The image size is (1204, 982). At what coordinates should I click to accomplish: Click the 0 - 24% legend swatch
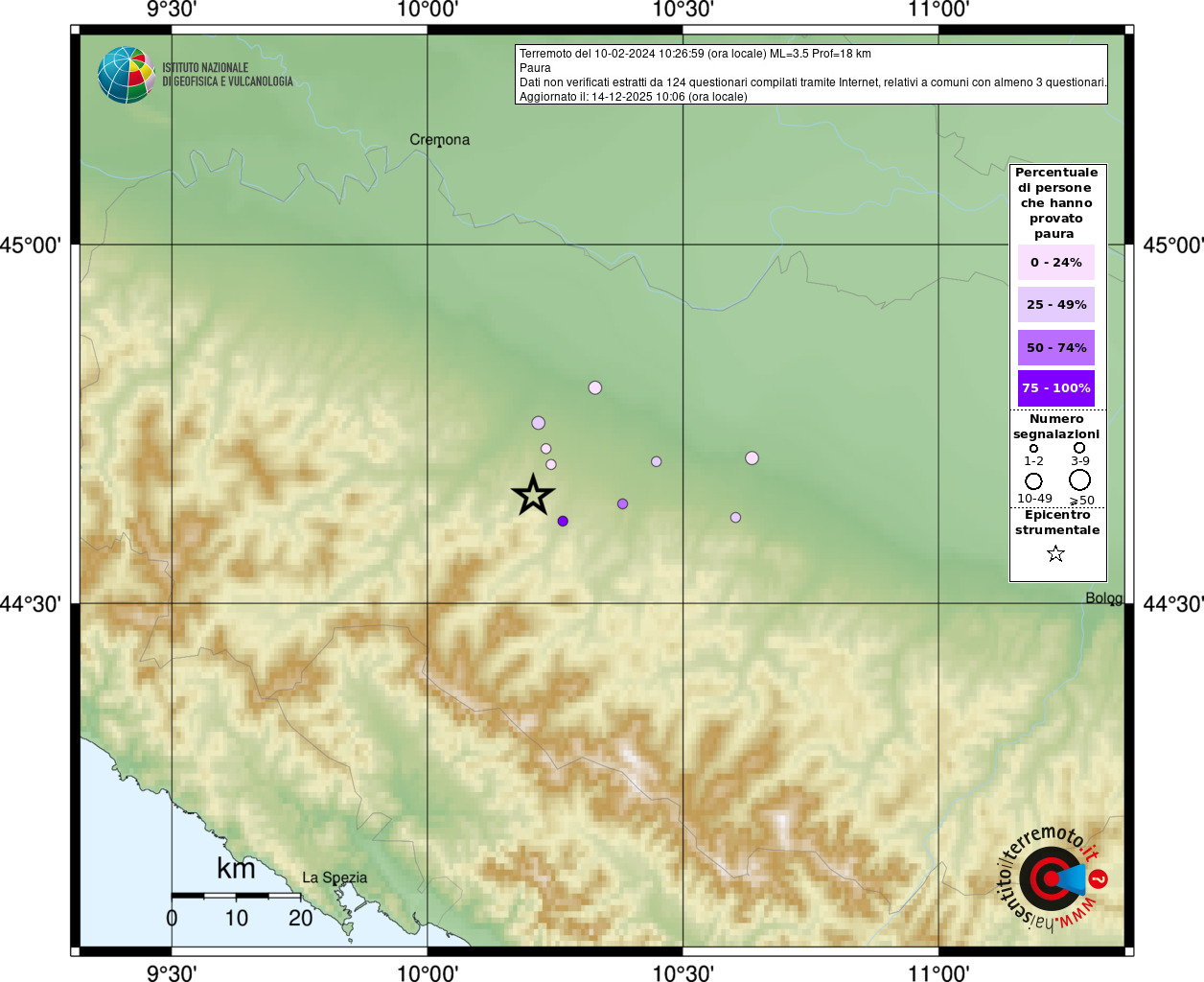click(1056, 262)
